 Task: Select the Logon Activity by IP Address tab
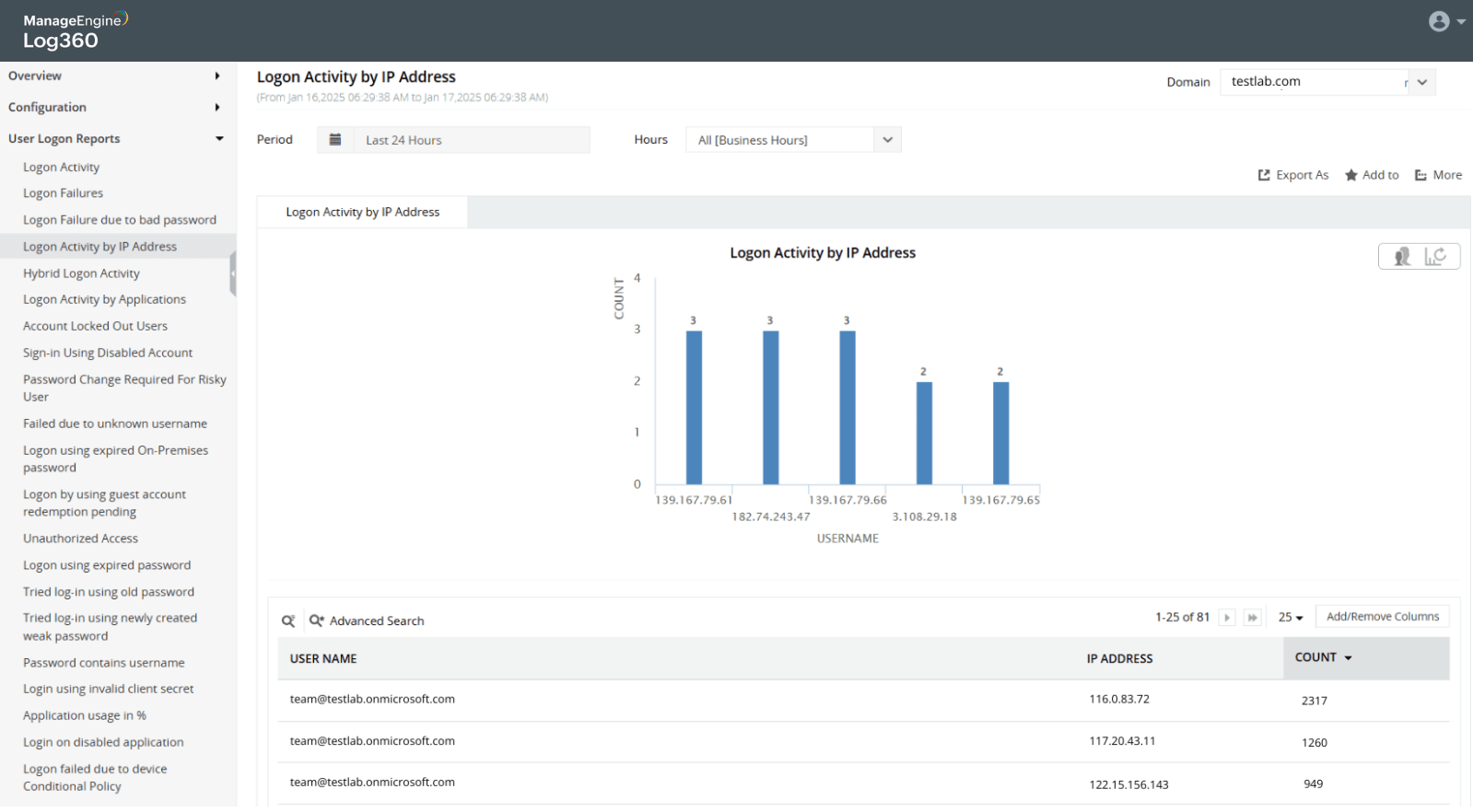point(362,213)
